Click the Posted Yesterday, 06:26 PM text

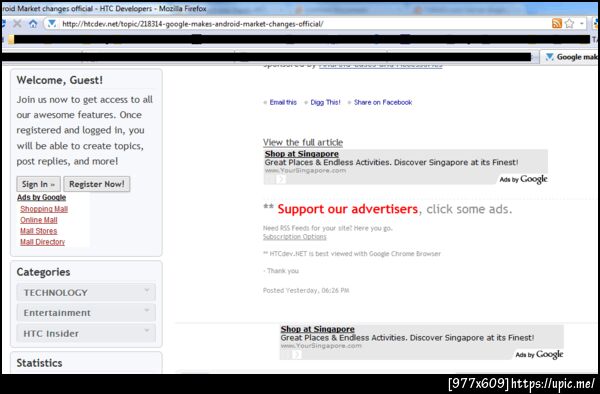click(306, 290)
